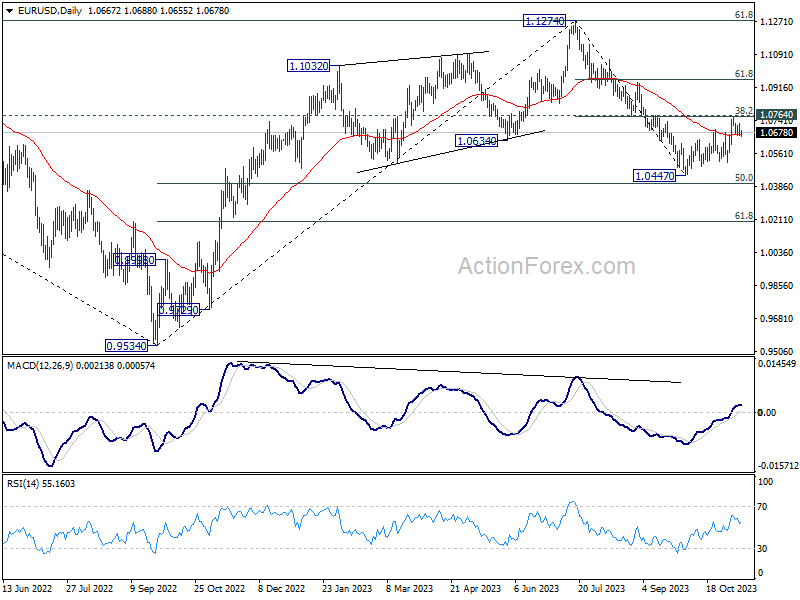The height and width of the screenshot is (600, 800).
Task: Click the 18 Oct 2023 date marker
Action: coord(732,588)
